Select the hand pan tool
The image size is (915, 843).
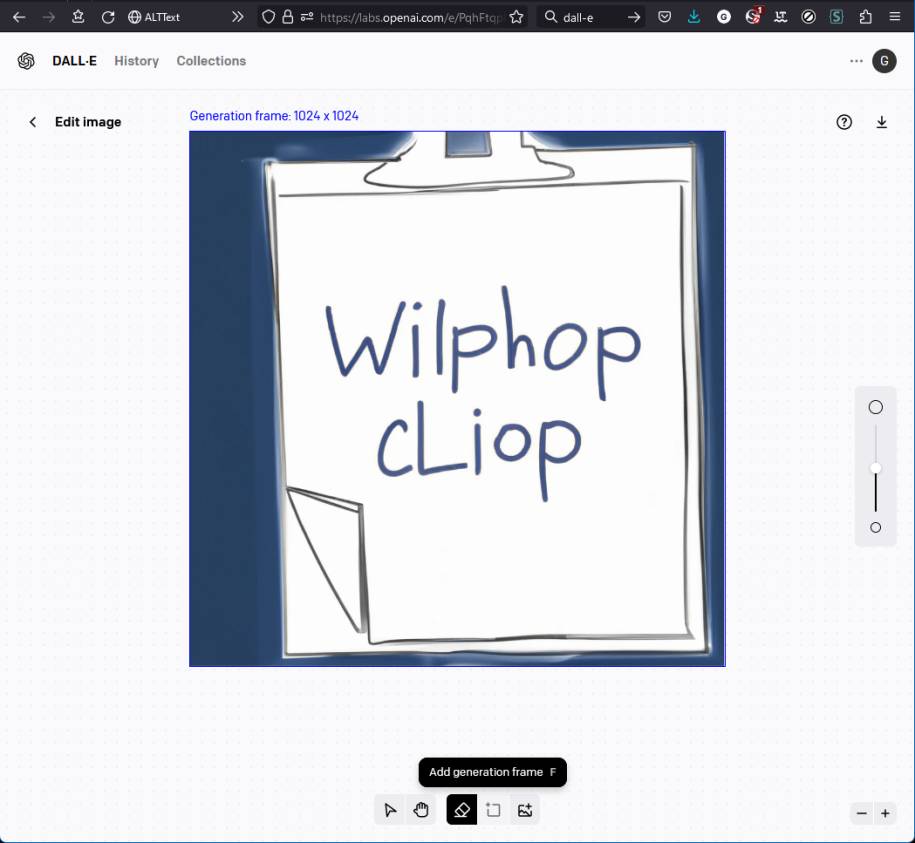(x=421, y=810)
